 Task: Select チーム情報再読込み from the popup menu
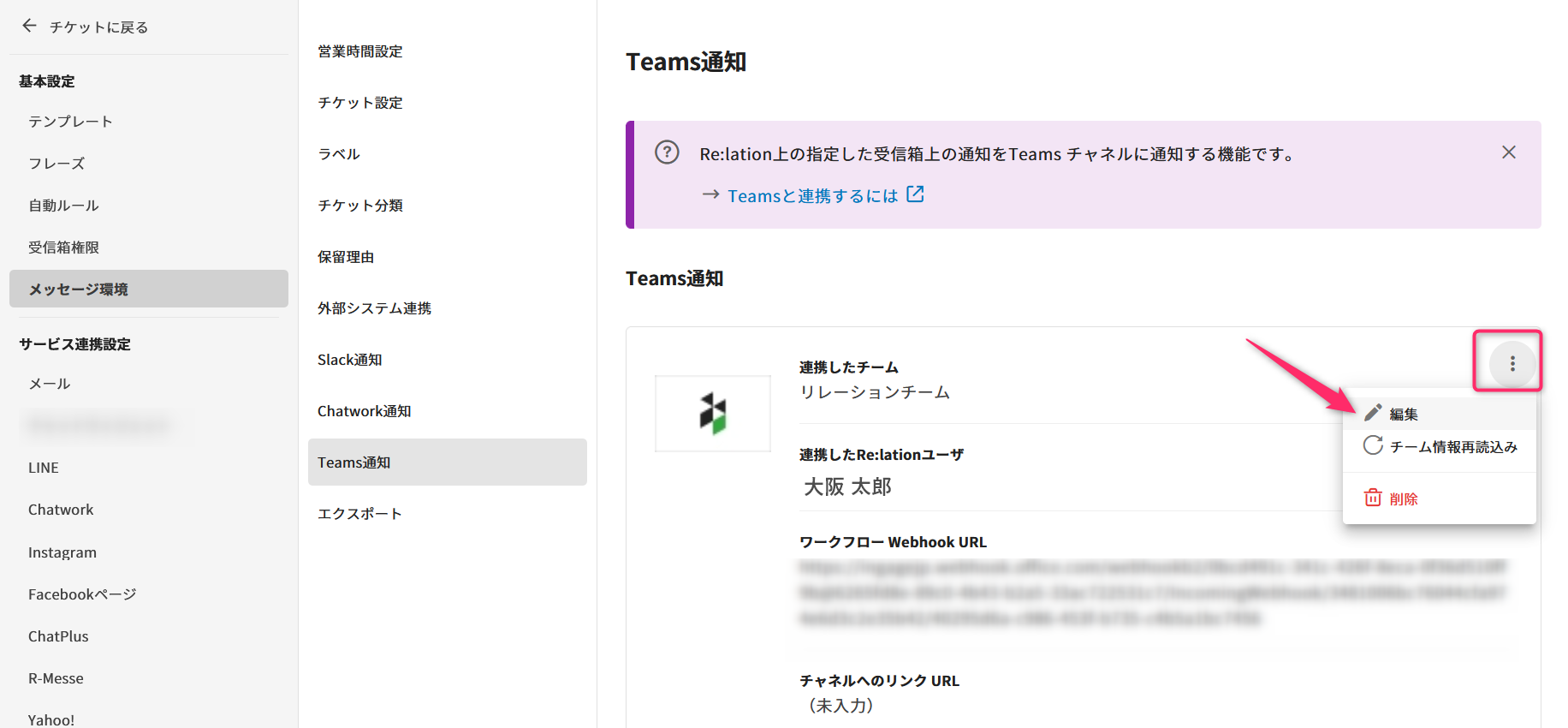[x=1440, y=446]
